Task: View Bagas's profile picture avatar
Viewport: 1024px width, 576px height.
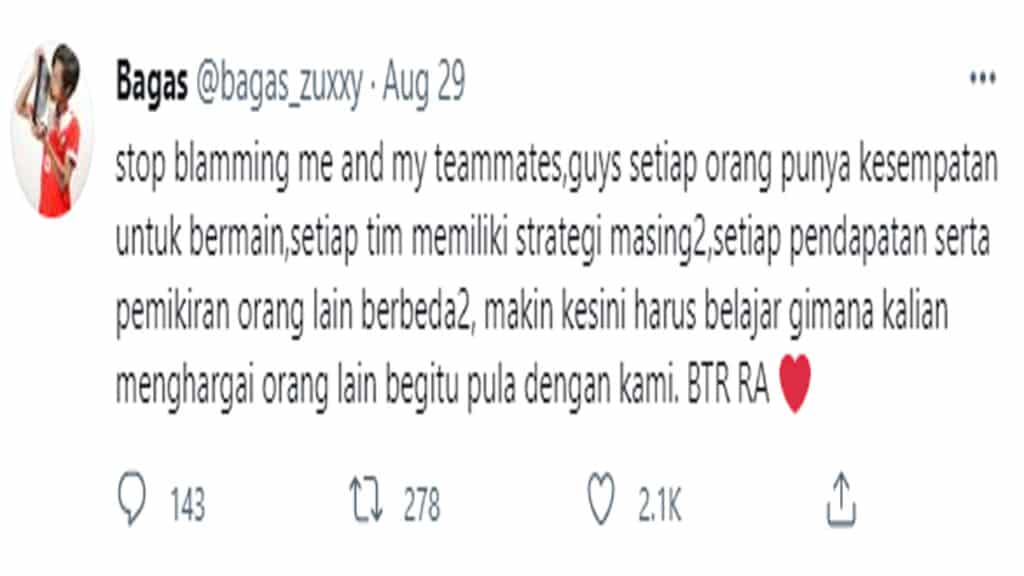Action: coord(53,129)
